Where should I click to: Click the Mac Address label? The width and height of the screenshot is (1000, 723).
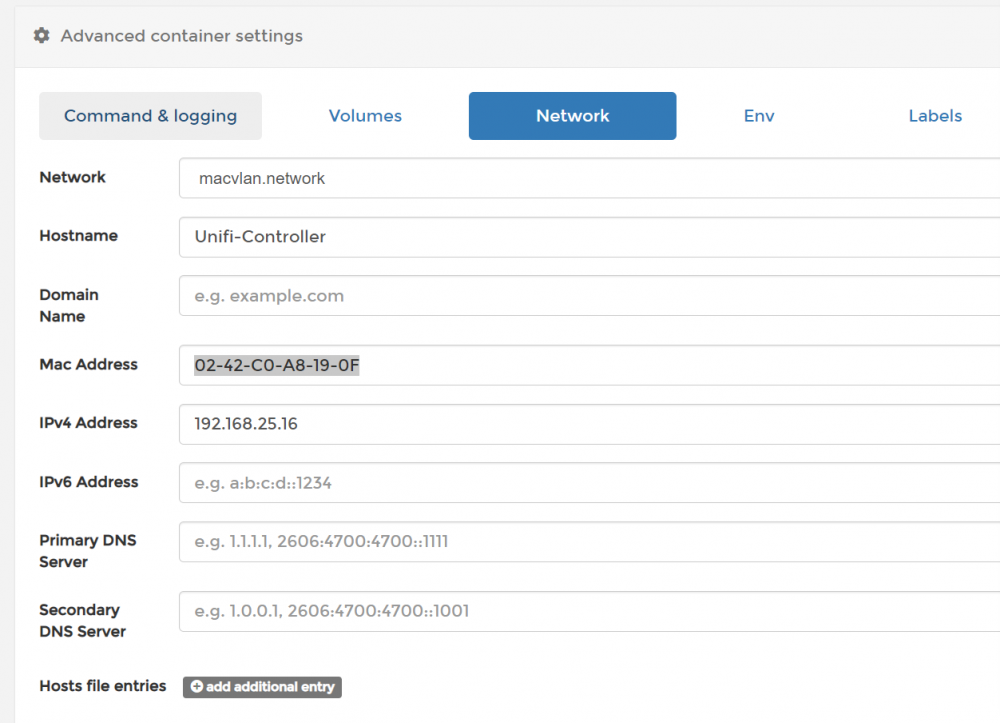click(89, 365)
